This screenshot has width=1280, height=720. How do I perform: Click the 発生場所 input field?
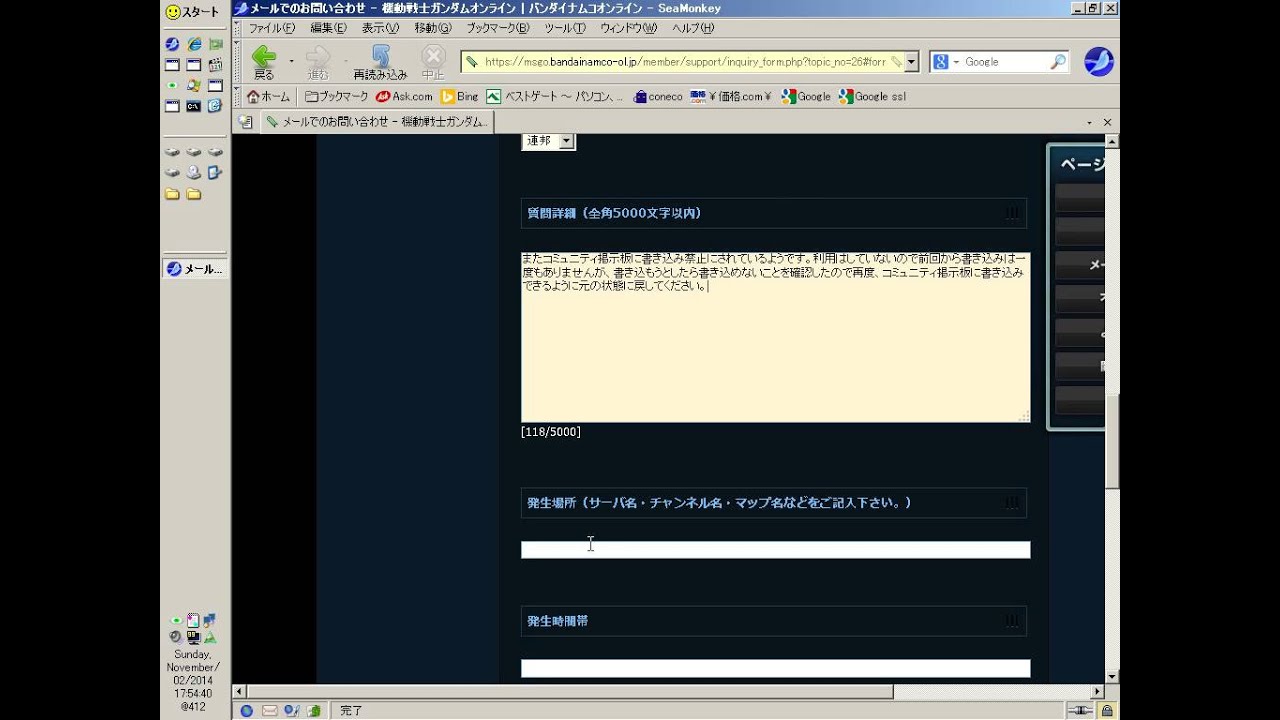(x=775, y=550)
